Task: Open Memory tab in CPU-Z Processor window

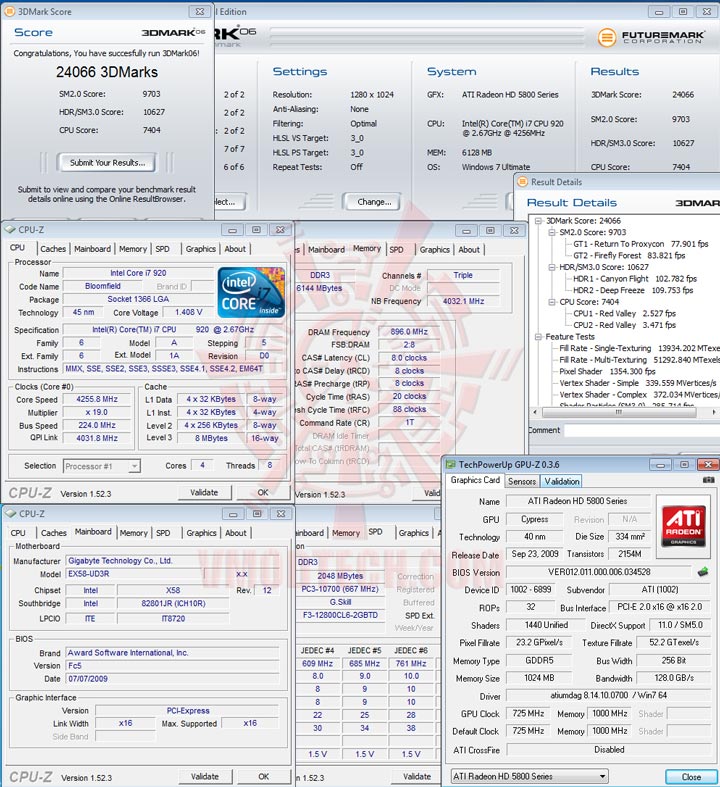Action: click(x=133, y=248)
